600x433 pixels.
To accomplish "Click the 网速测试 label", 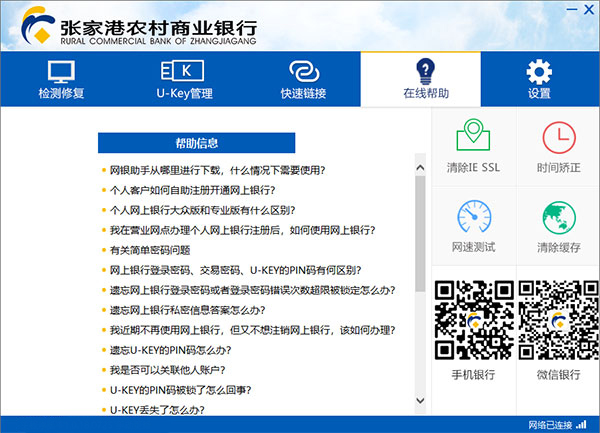I will click(x=474, y=247).
